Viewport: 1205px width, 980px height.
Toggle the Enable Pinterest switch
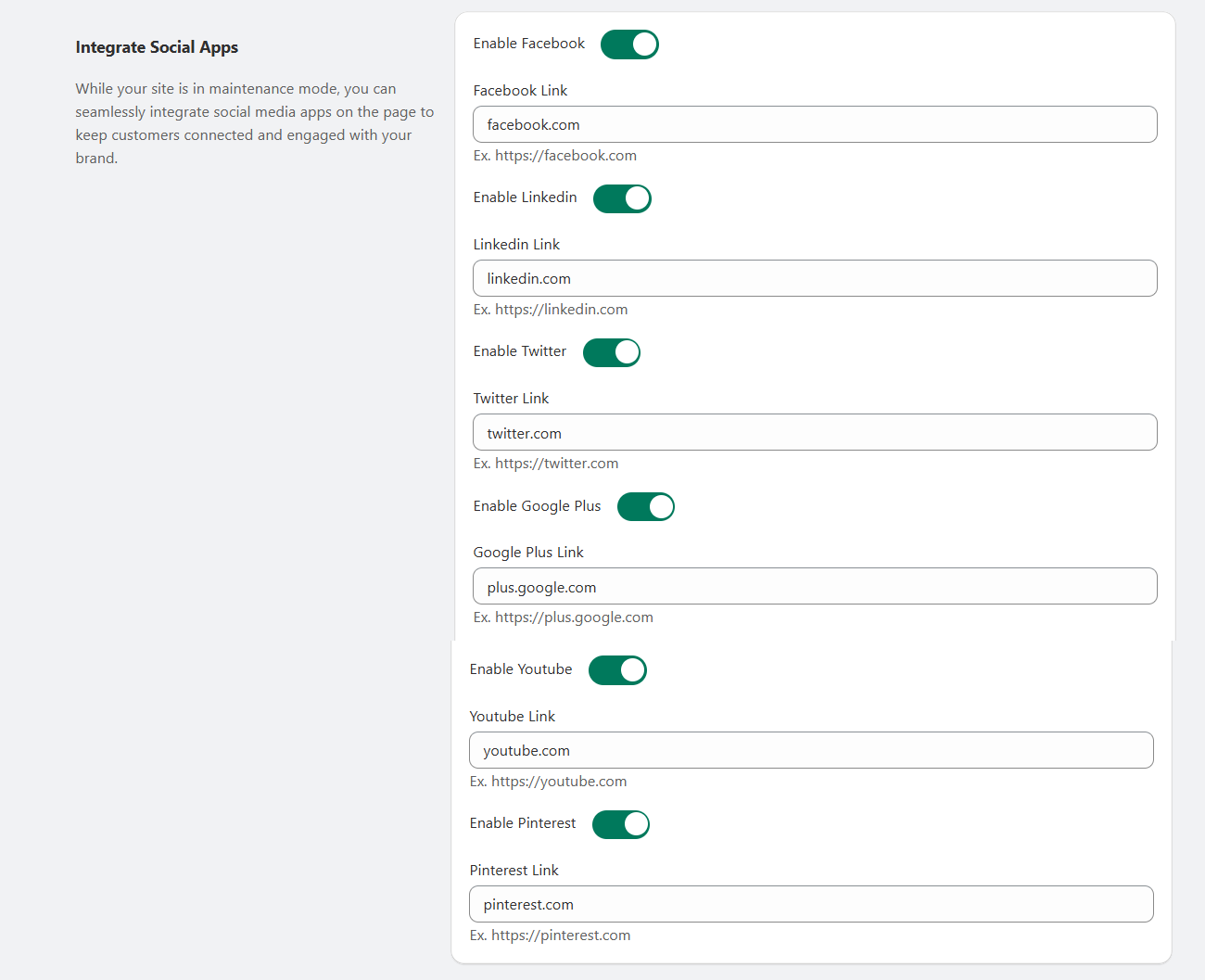(x=621, y=824)
